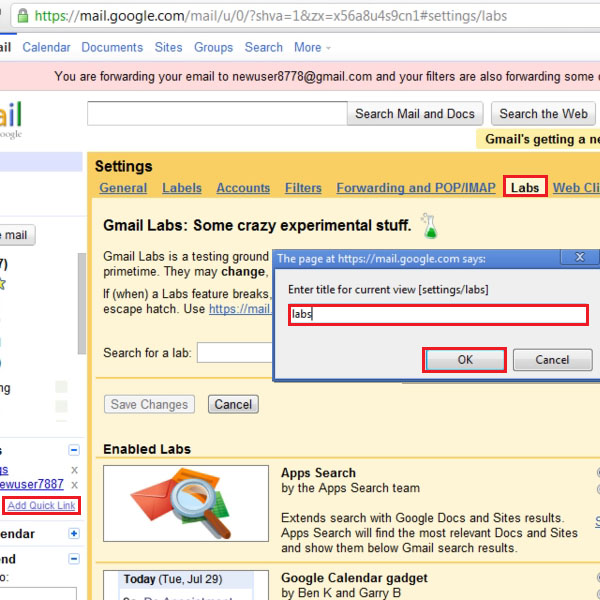Close the mail.google.com prompt dialog

tap(580, 257)
